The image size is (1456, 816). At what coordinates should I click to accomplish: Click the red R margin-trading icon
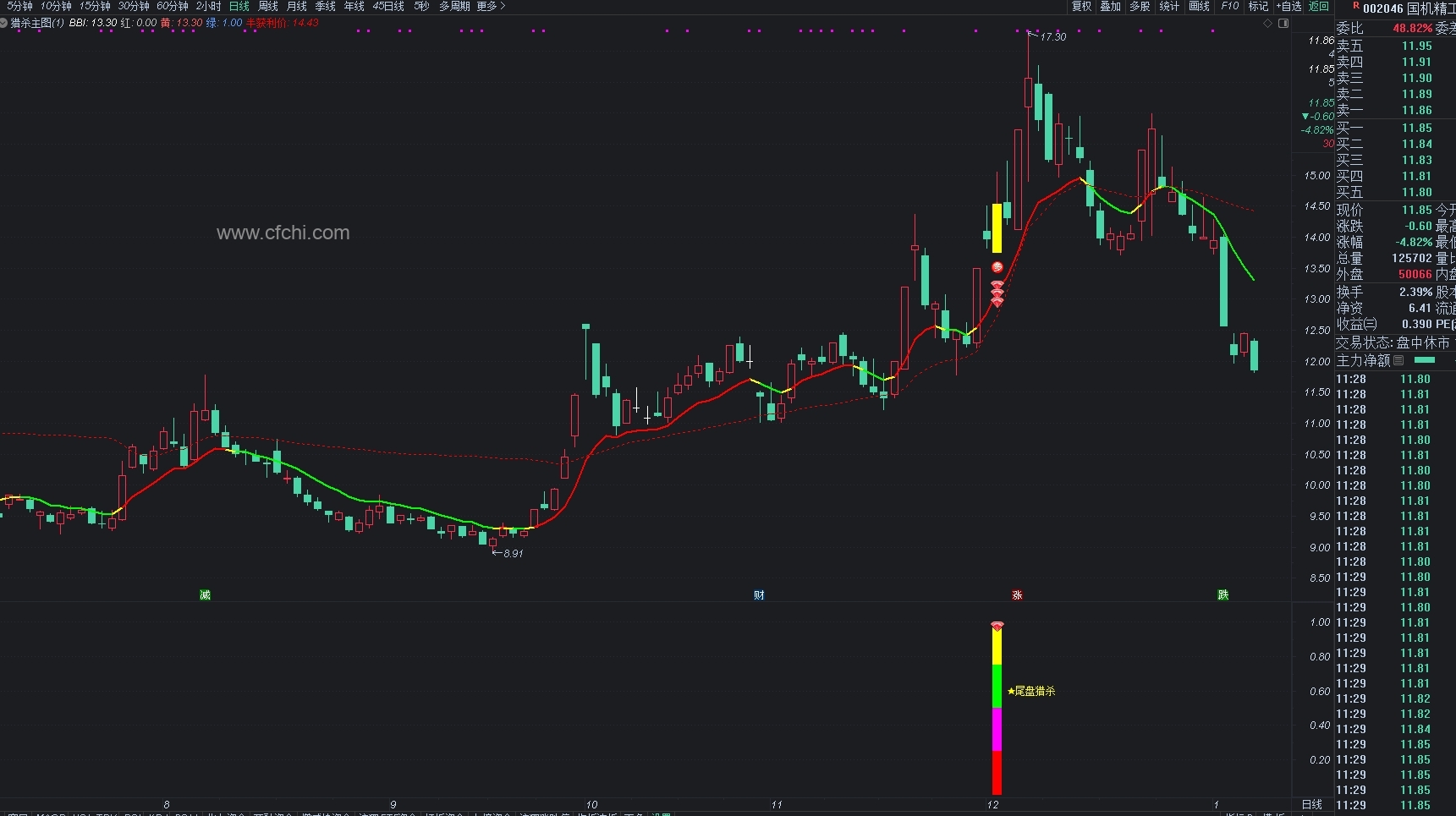(1356, 6)
